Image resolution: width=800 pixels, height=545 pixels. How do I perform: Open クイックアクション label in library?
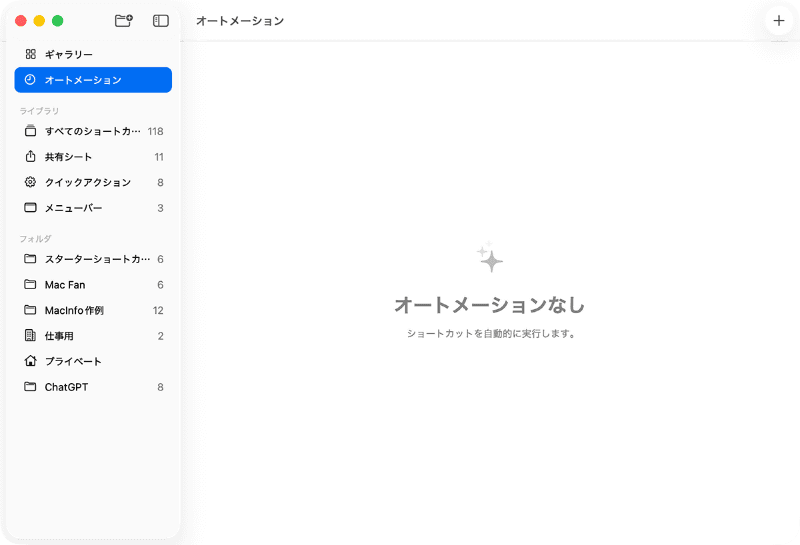88,182
